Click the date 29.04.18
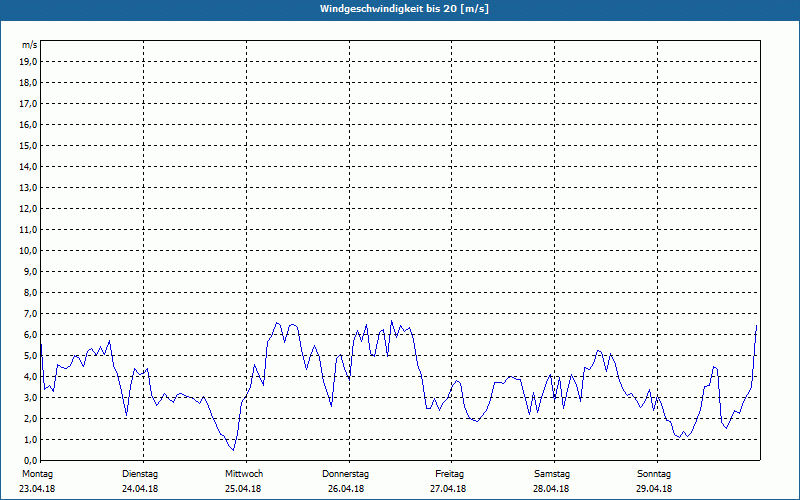Image resolution: width=800 pixels, height=500 pixels. coord(654,488)
